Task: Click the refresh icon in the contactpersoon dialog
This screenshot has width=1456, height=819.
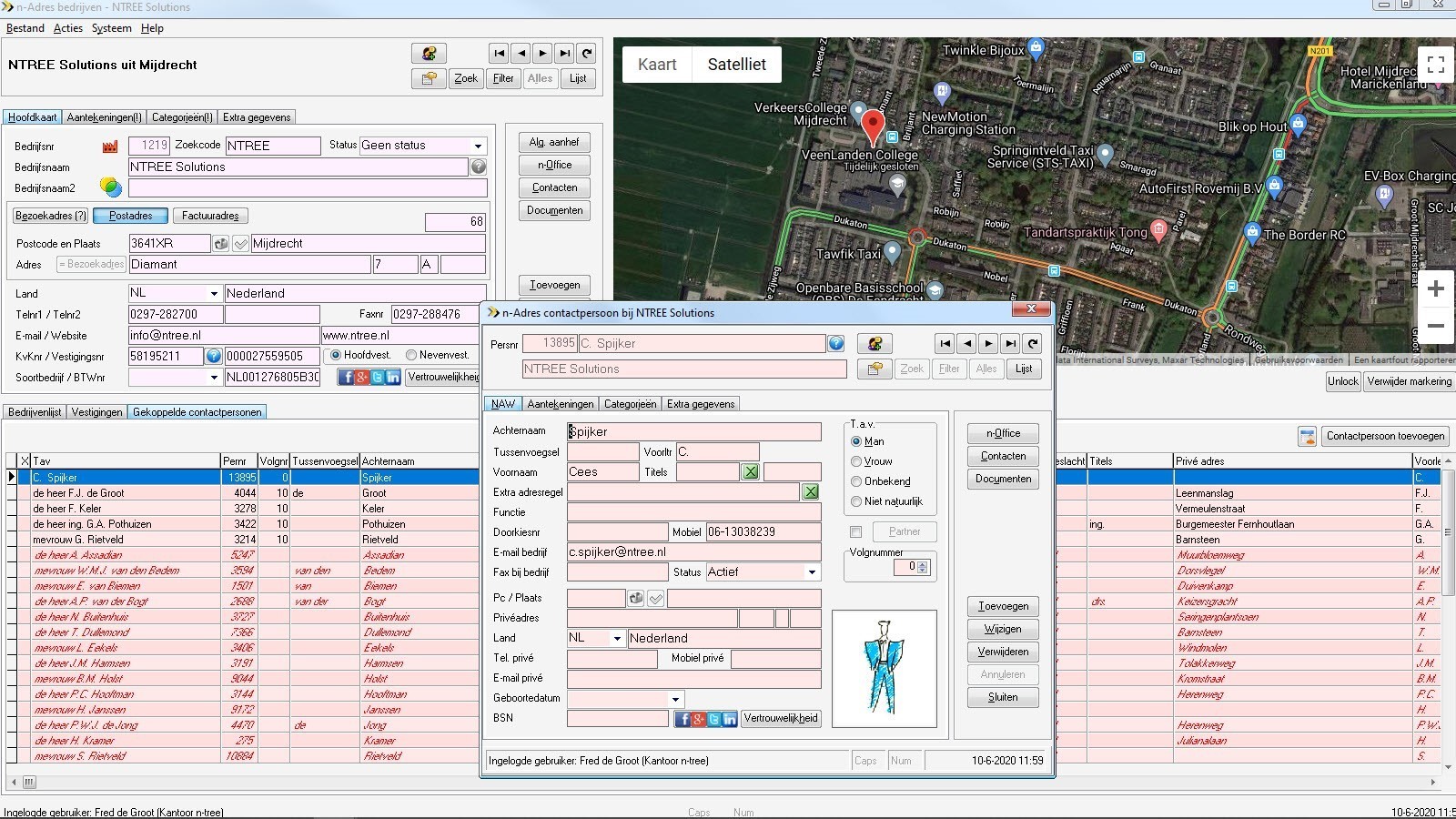Action: [x=1032, y=344]
